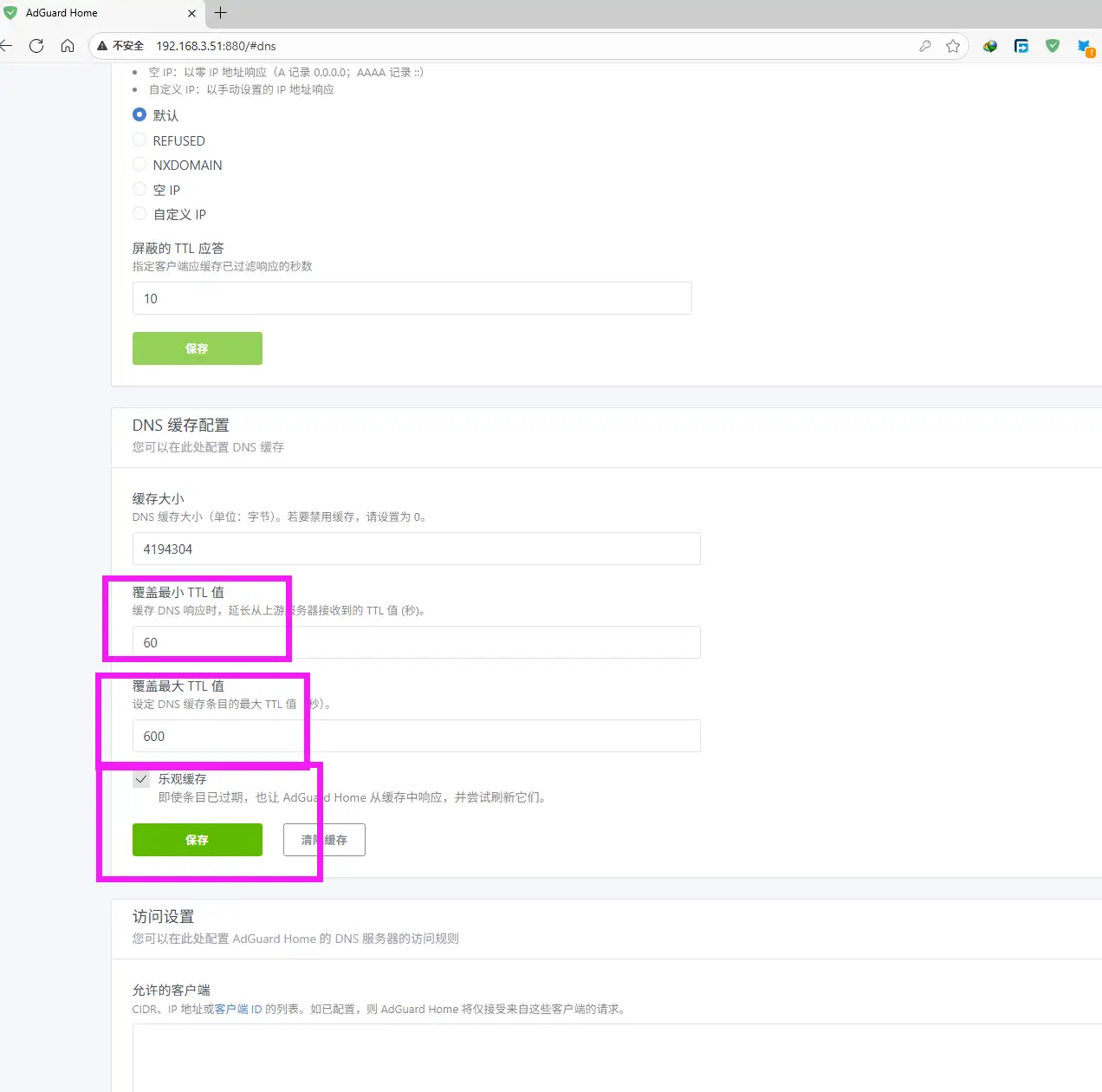This screenshot has height=1092, width=1102.
Task: Click the blue arrow export extension icon
Action: click(1021, 46)
